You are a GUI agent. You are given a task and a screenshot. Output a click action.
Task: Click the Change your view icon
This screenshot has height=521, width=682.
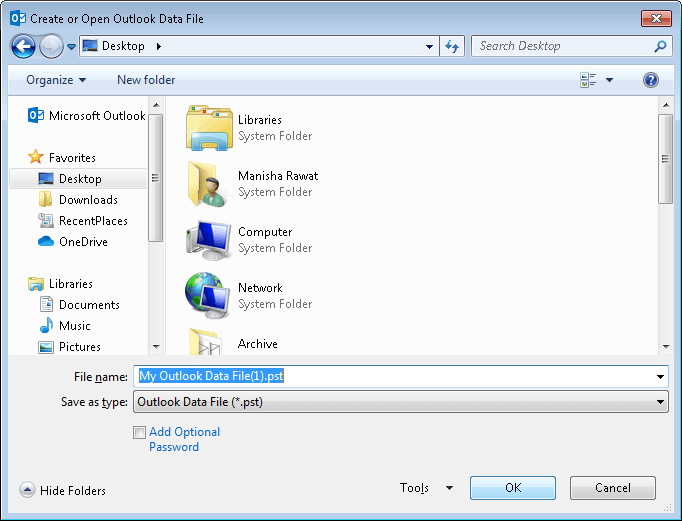[588, 80]
